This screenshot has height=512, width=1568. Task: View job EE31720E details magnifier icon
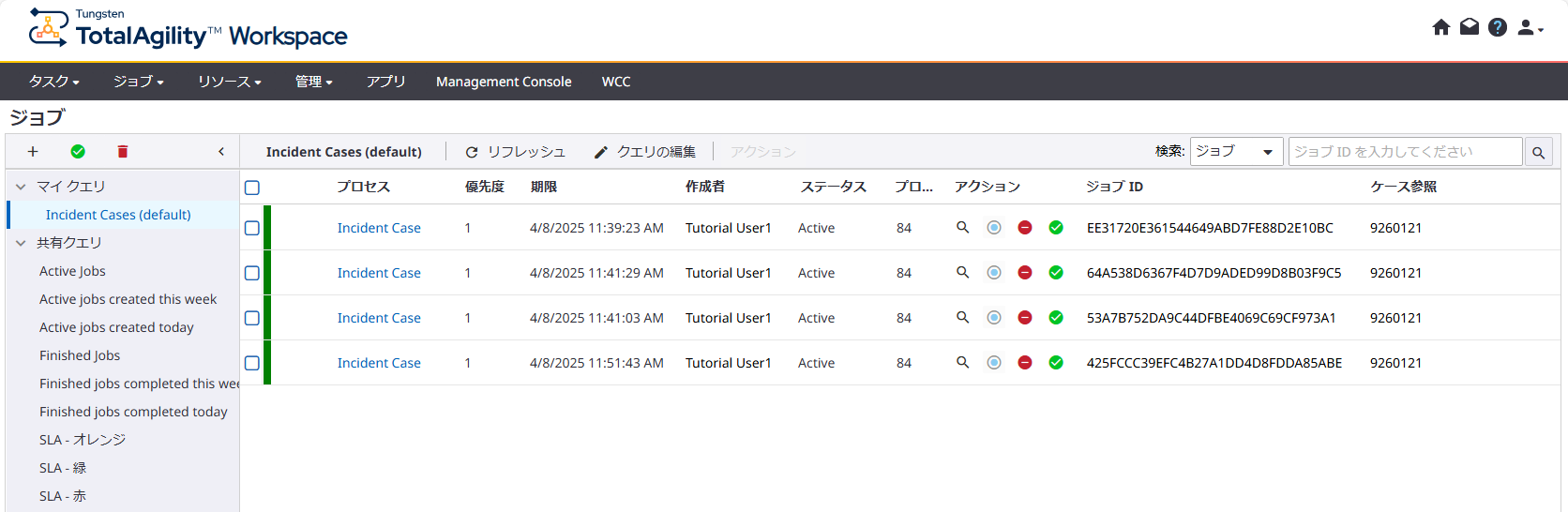pyautogui.click(x=962, y=227)
